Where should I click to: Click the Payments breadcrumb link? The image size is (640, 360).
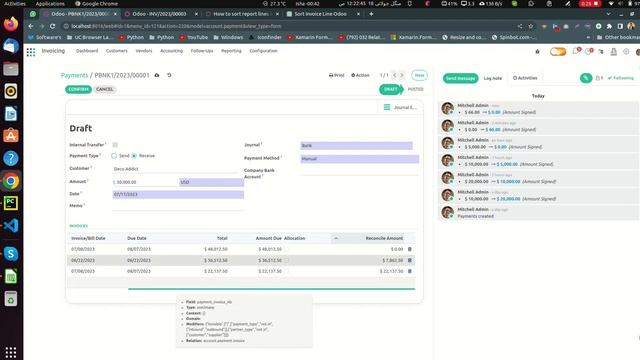point(74,75)
